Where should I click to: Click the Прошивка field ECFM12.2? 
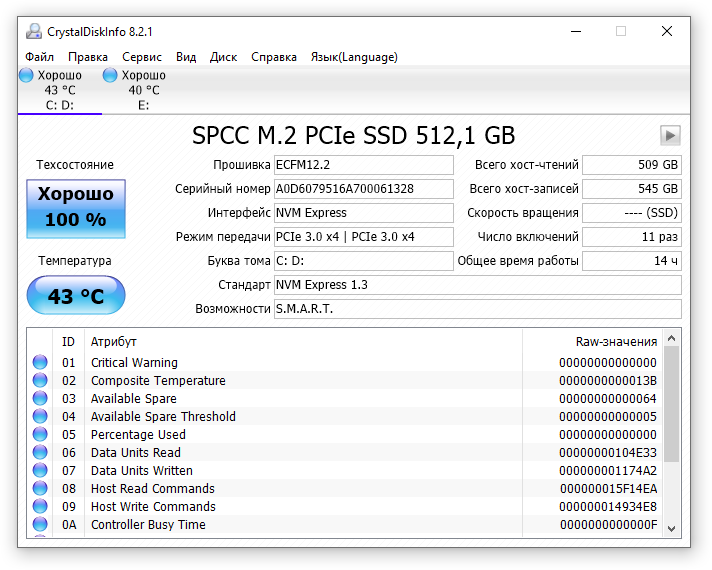(x=364, y=165)
